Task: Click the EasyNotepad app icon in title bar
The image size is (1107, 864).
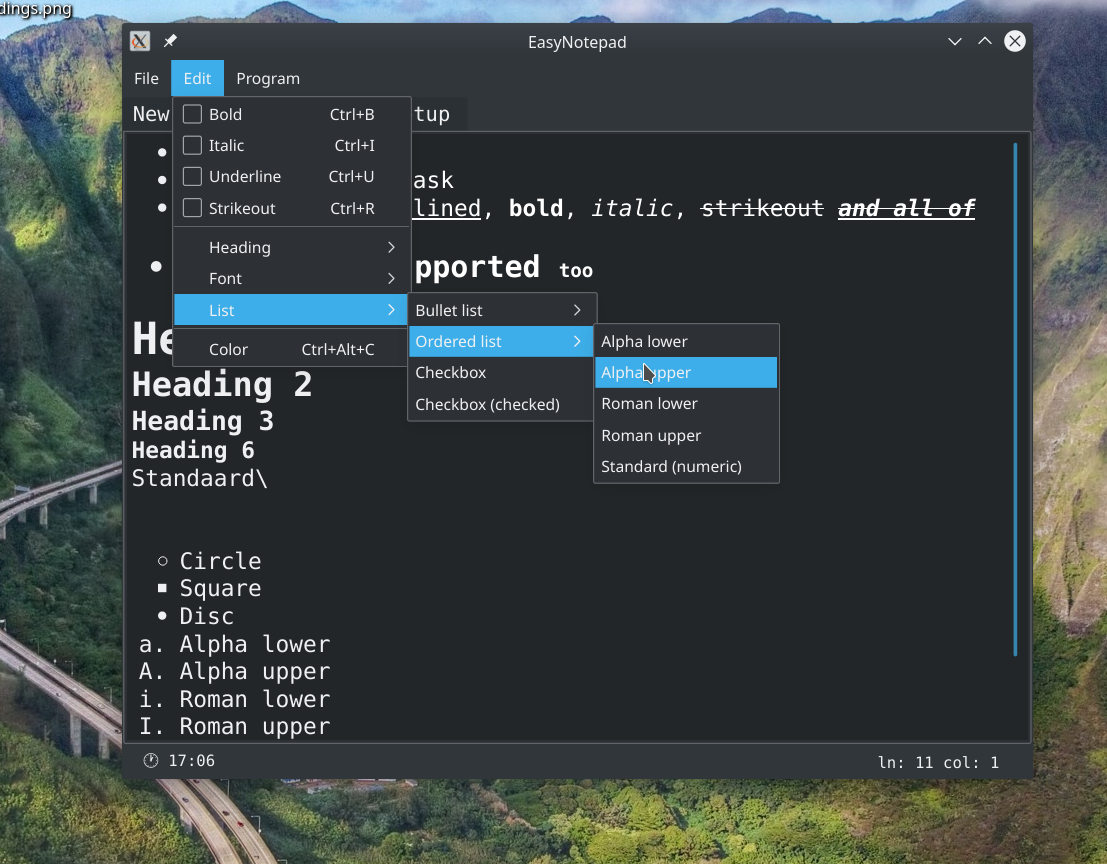Action: click(141, 41)
